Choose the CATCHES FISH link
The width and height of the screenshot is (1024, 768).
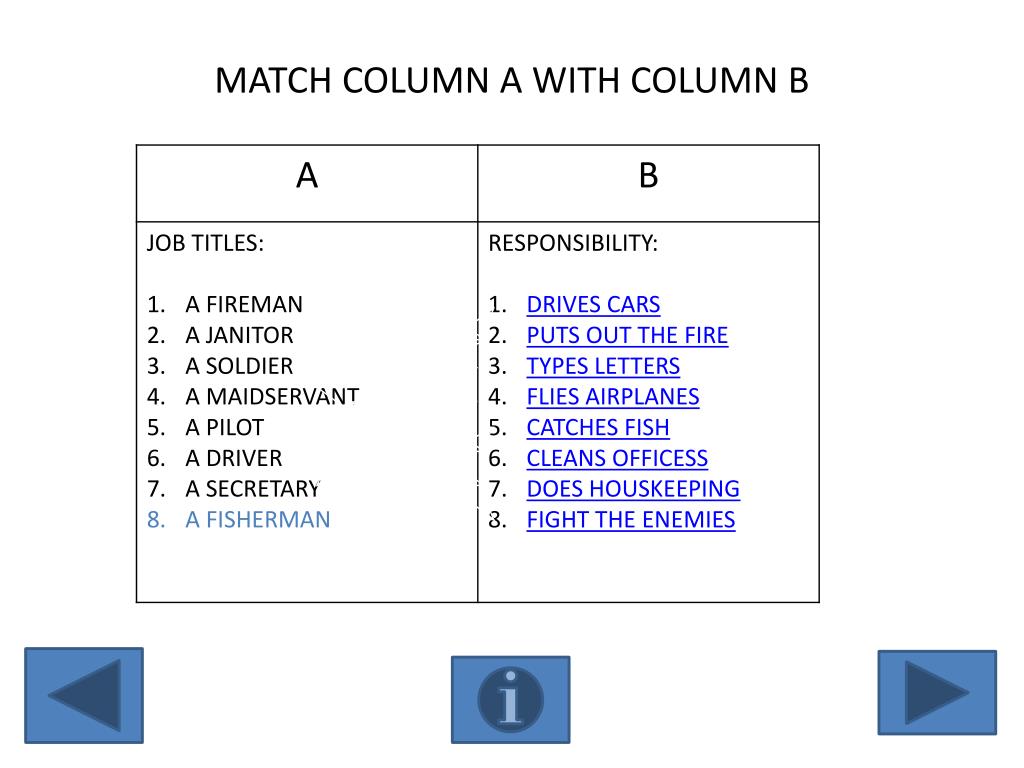pos(598,427)
